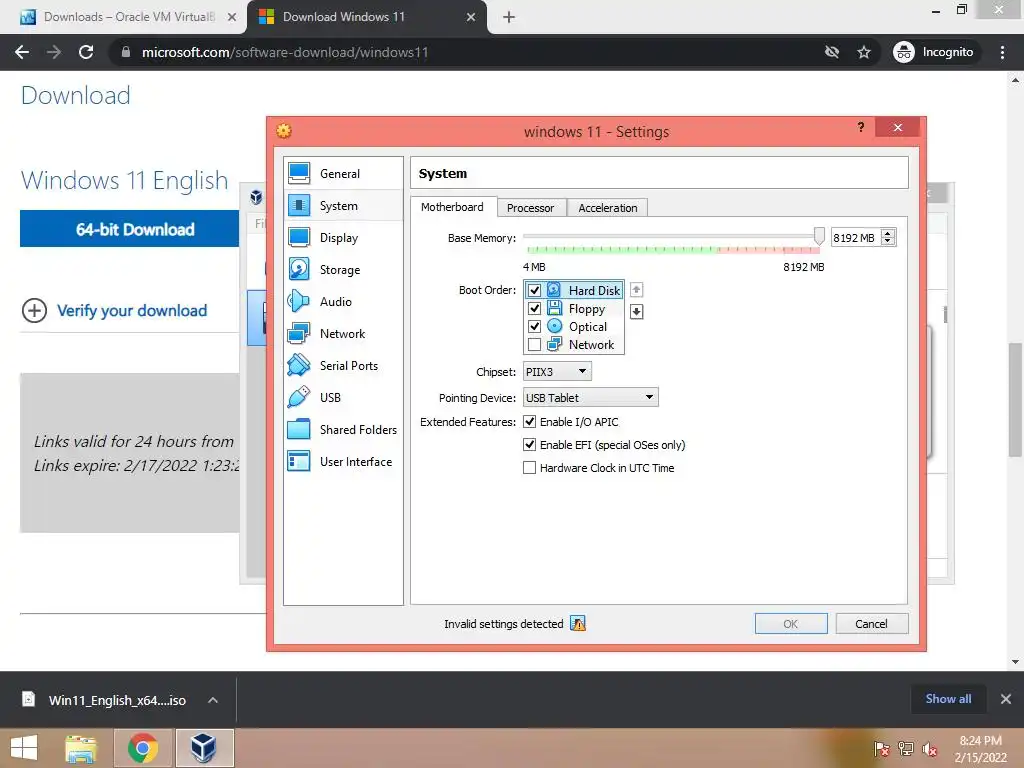The height and width of the screenshot is (768, 1024).
Task: Open Network settings icon in sidebar
Action: pos(299,333)
